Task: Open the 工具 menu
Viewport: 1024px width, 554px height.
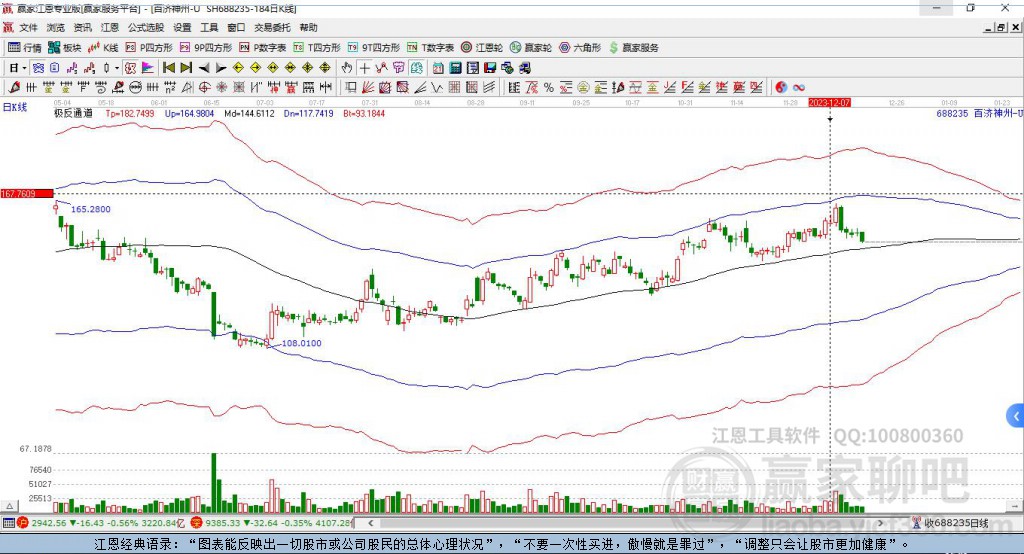Action: point(209,27)
